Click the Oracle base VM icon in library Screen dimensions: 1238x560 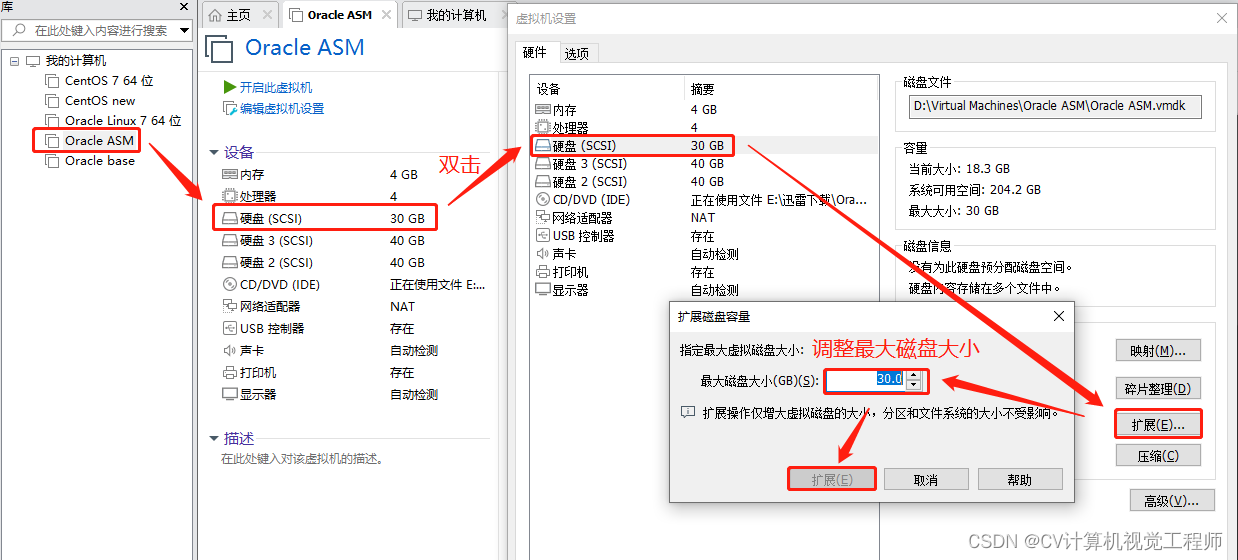click(52, 161)
